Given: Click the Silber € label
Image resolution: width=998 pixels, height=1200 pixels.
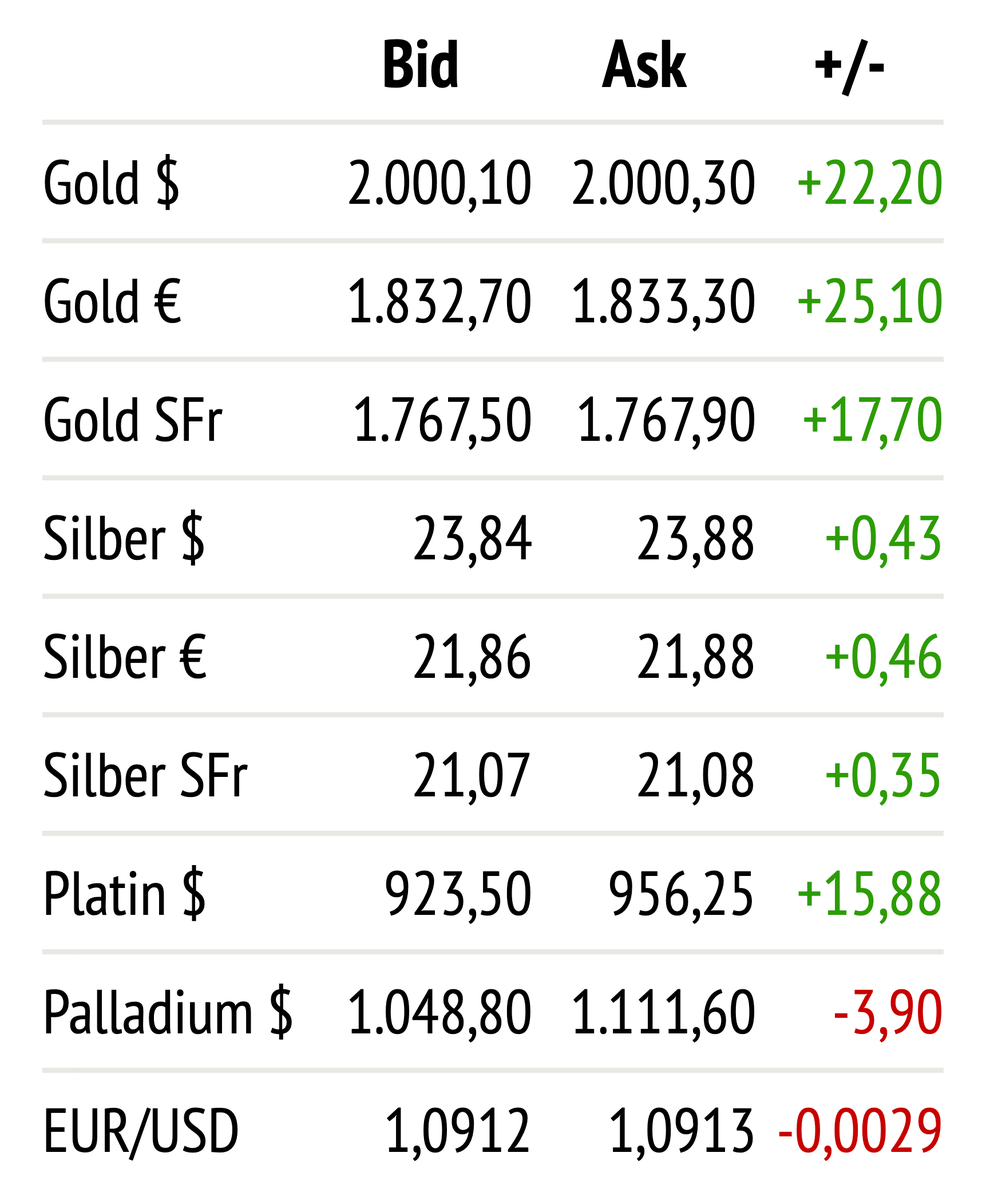Looking at the screenshot, I should click(125, 657).
